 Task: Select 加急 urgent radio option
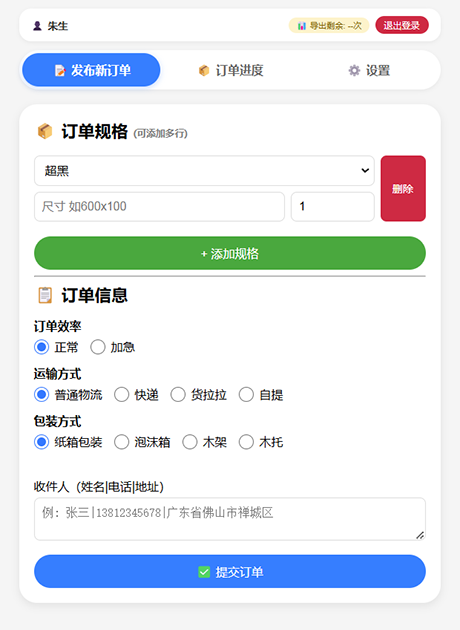pos(98,347)
